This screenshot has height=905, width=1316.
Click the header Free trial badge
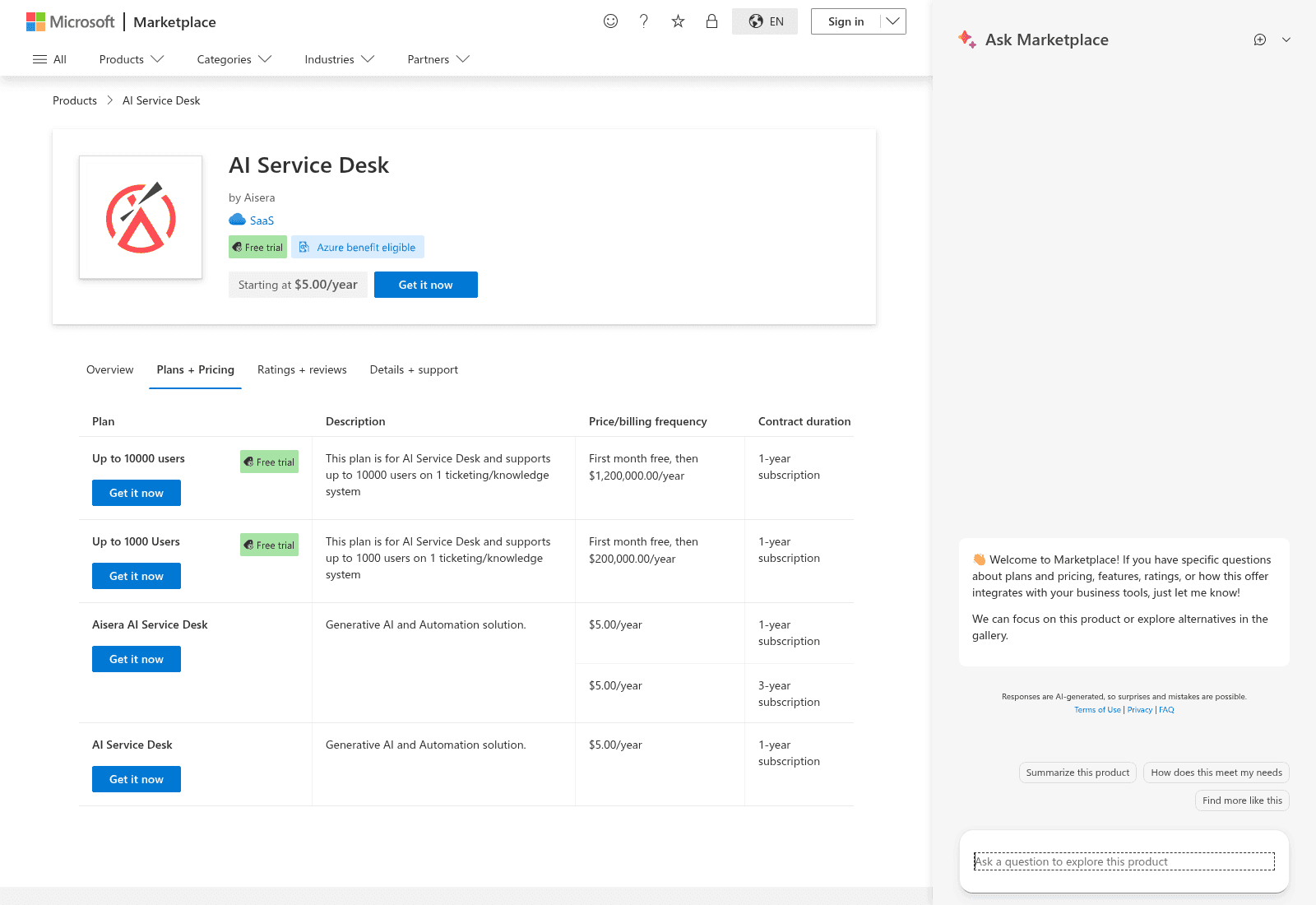pyautogui.click(x=257, y=247)
